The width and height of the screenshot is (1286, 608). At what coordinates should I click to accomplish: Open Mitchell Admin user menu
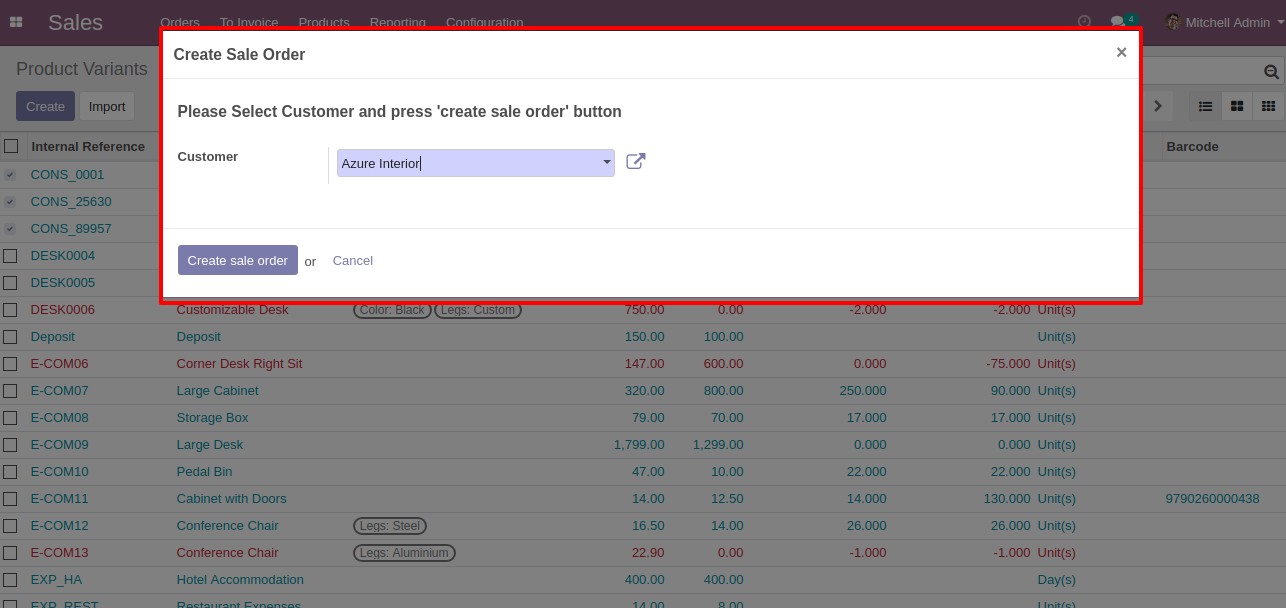pyautogui.click(x=1225, y=22)
